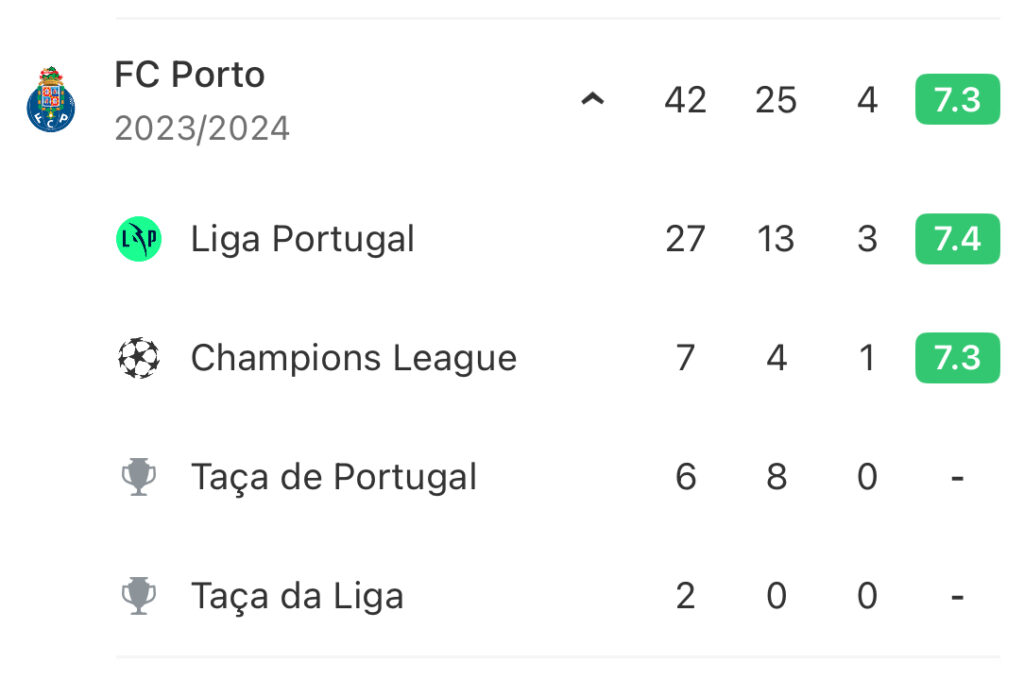Click the Liga Portugal logo icon
The height and width of the screenshot is (680, 1024).
pos(138,239)
